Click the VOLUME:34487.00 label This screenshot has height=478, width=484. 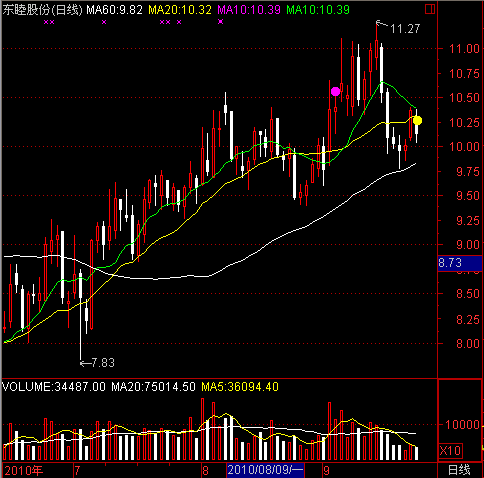click(54, 387)
